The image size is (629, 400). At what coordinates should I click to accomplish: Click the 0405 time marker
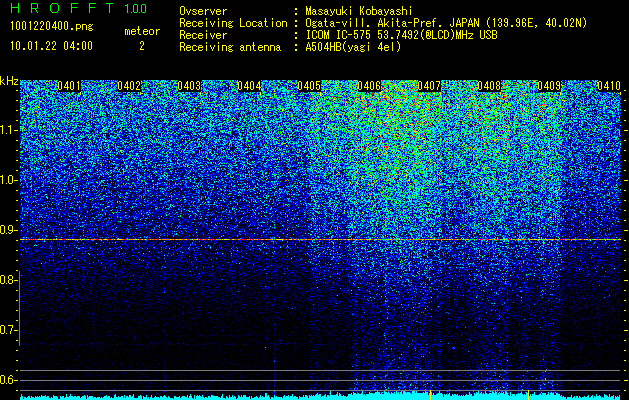(309, 86)
